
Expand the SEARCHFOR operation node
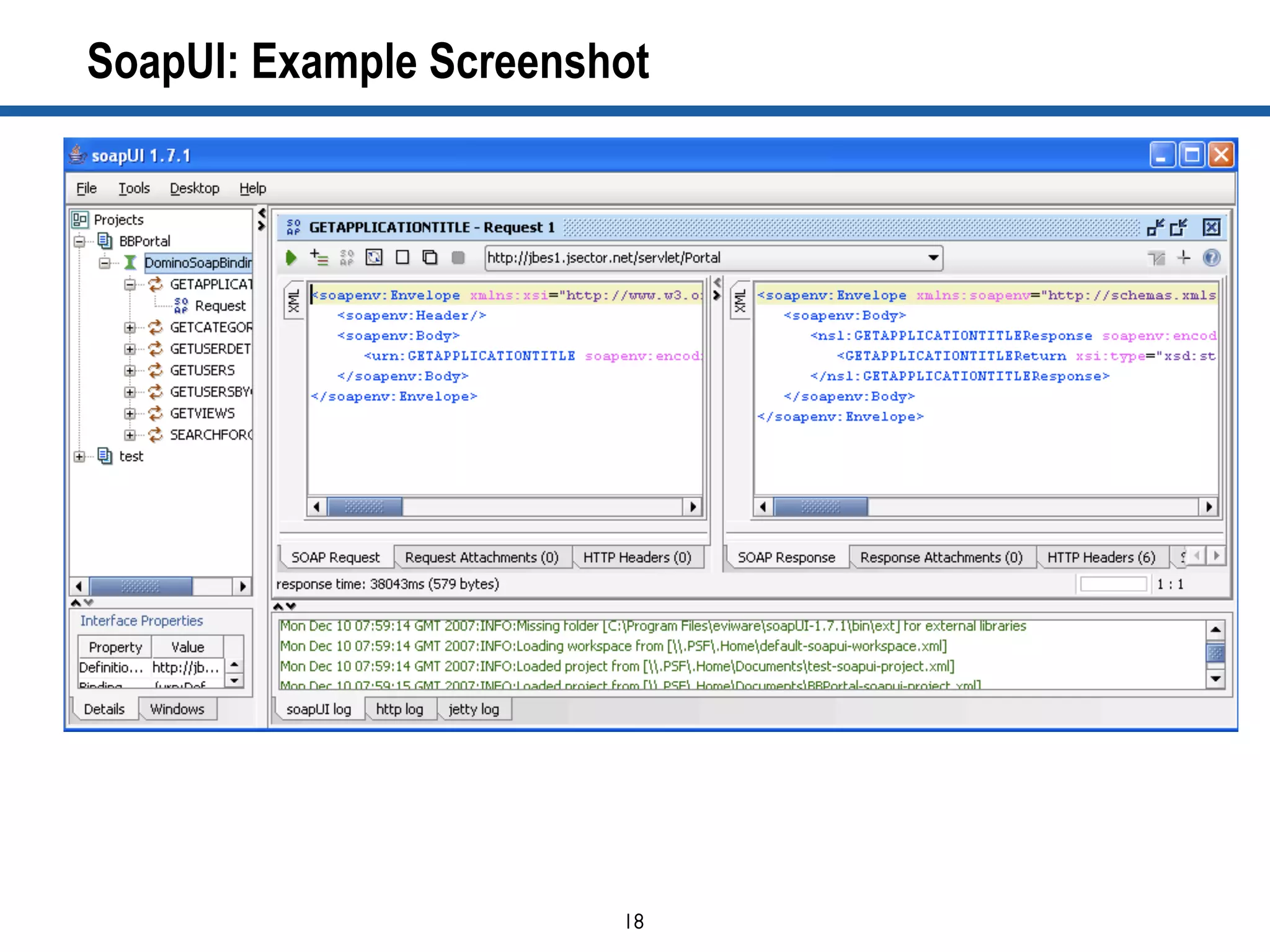pyautogui.click(x=130, y=435)
